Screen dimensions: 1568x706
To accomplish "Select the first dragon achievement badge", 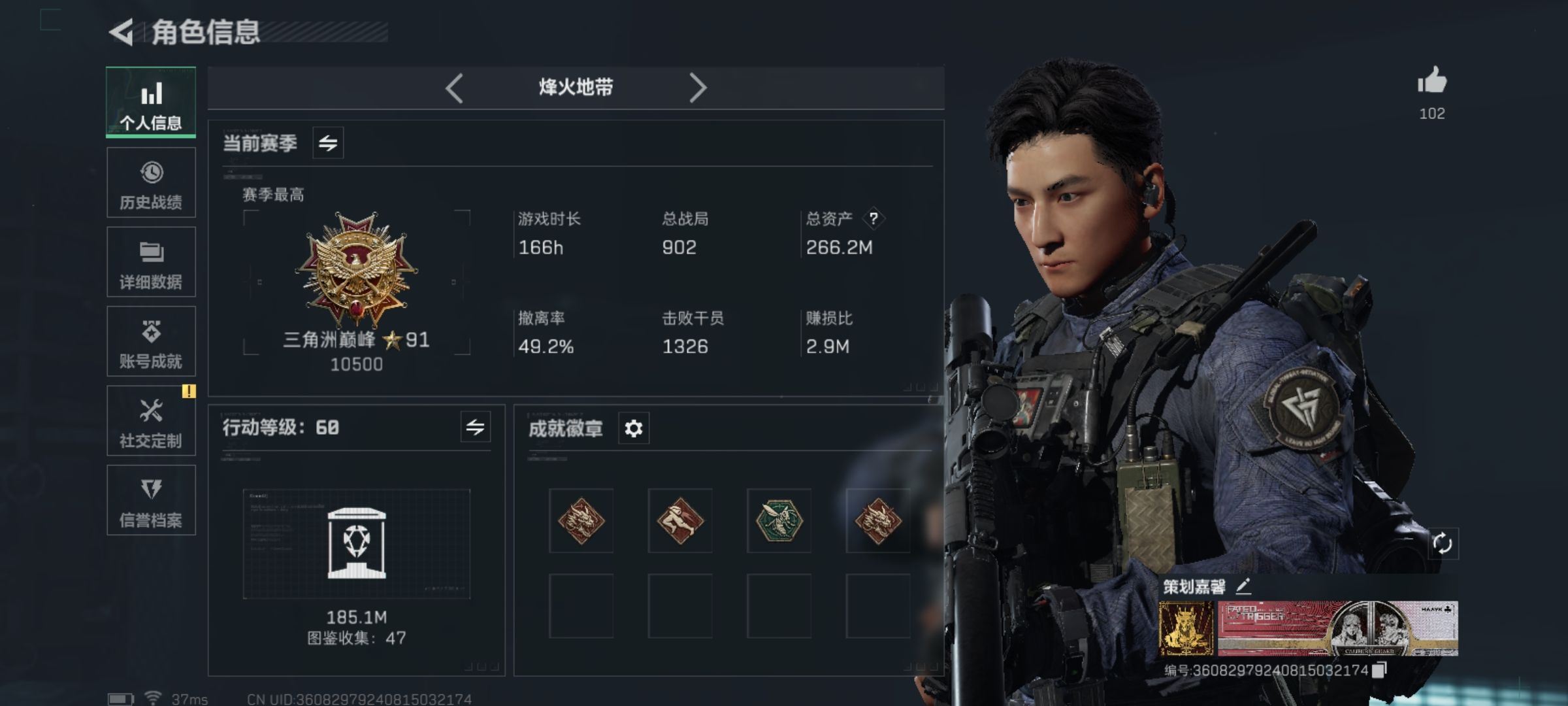I will (581, 520).
